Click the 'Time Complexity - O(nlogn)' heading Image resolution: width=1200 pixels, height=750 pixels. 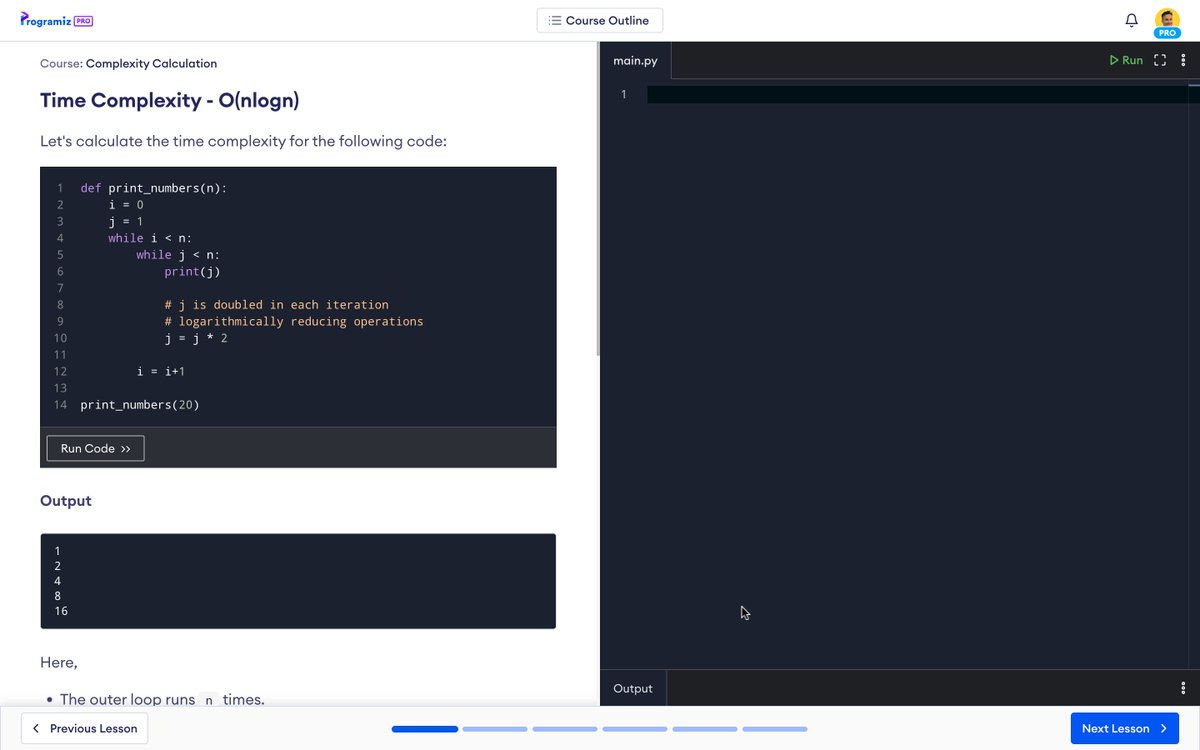169,101
